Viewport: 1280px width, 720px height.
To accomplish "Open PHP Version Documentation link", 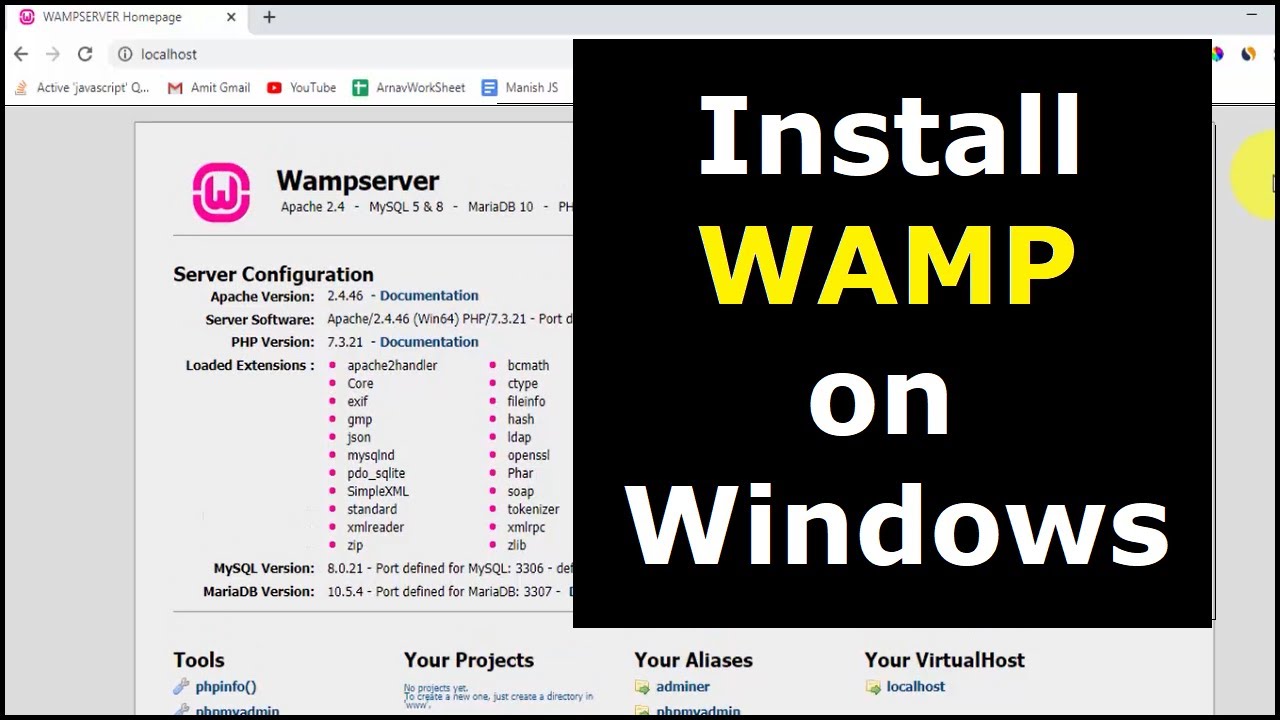I will click(429, 342).
